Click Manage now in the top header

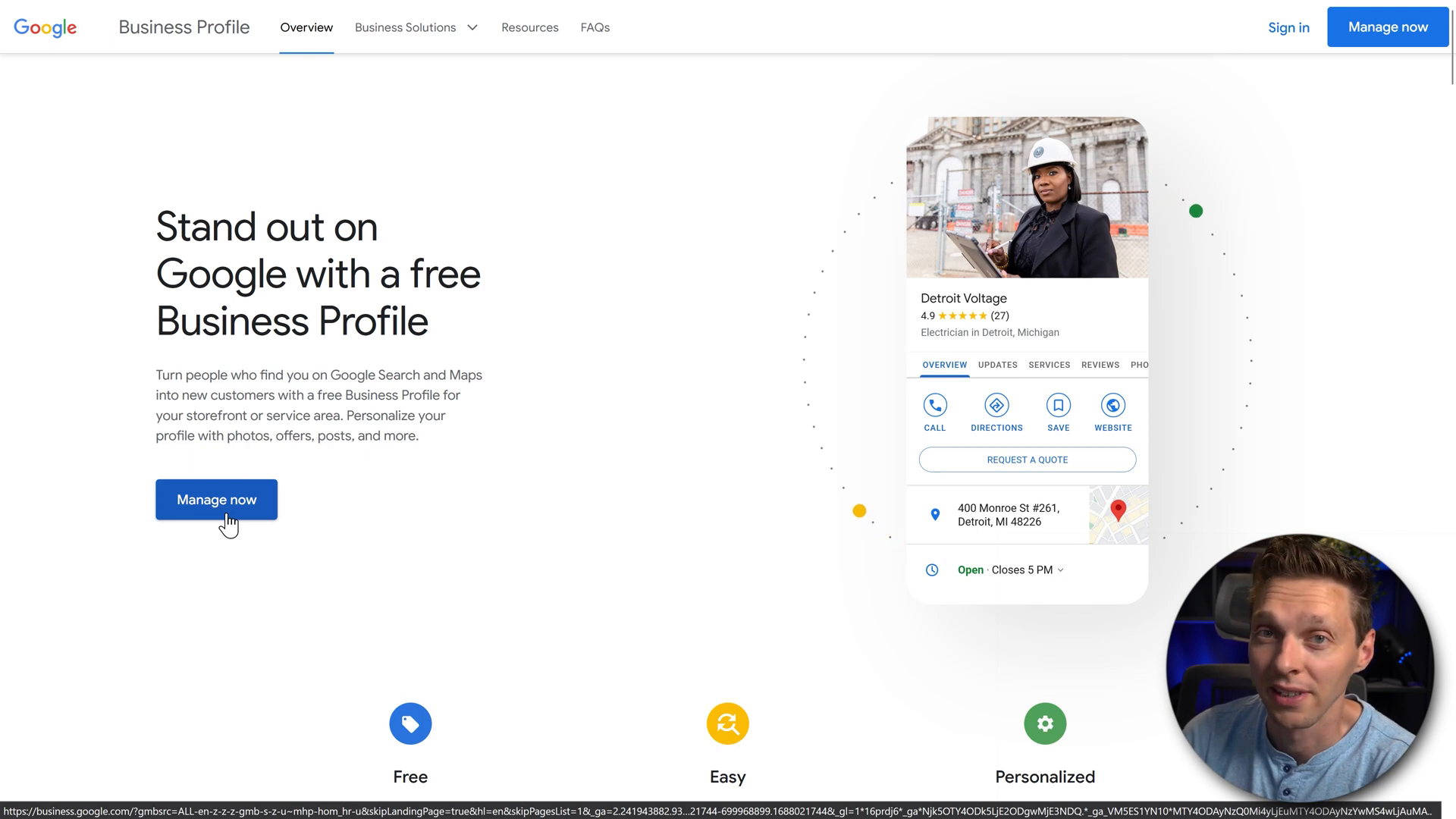pos(1388,27)
